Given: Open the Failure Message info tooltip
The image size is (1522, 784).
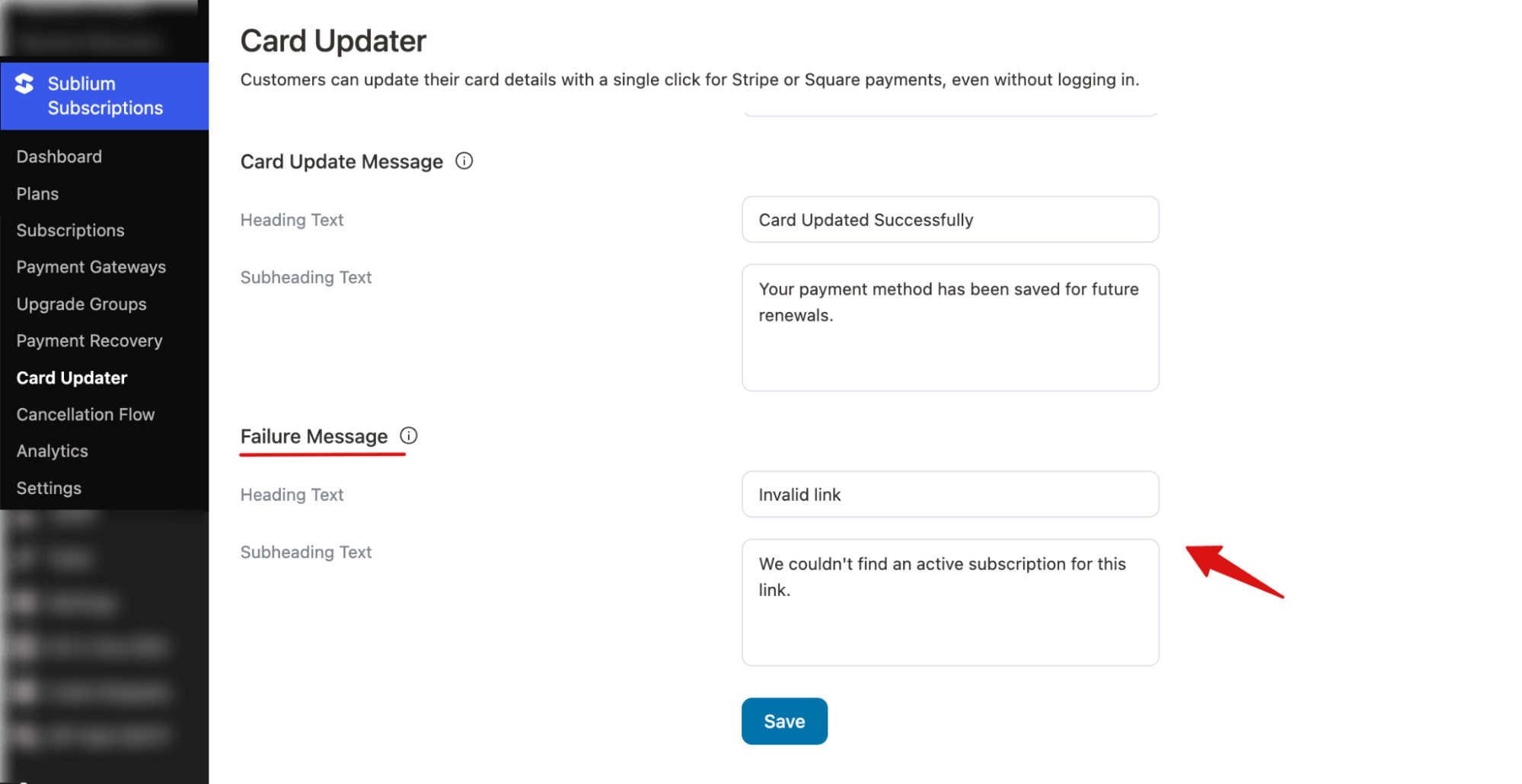Looking at the screenshot, I should (409, 435).
